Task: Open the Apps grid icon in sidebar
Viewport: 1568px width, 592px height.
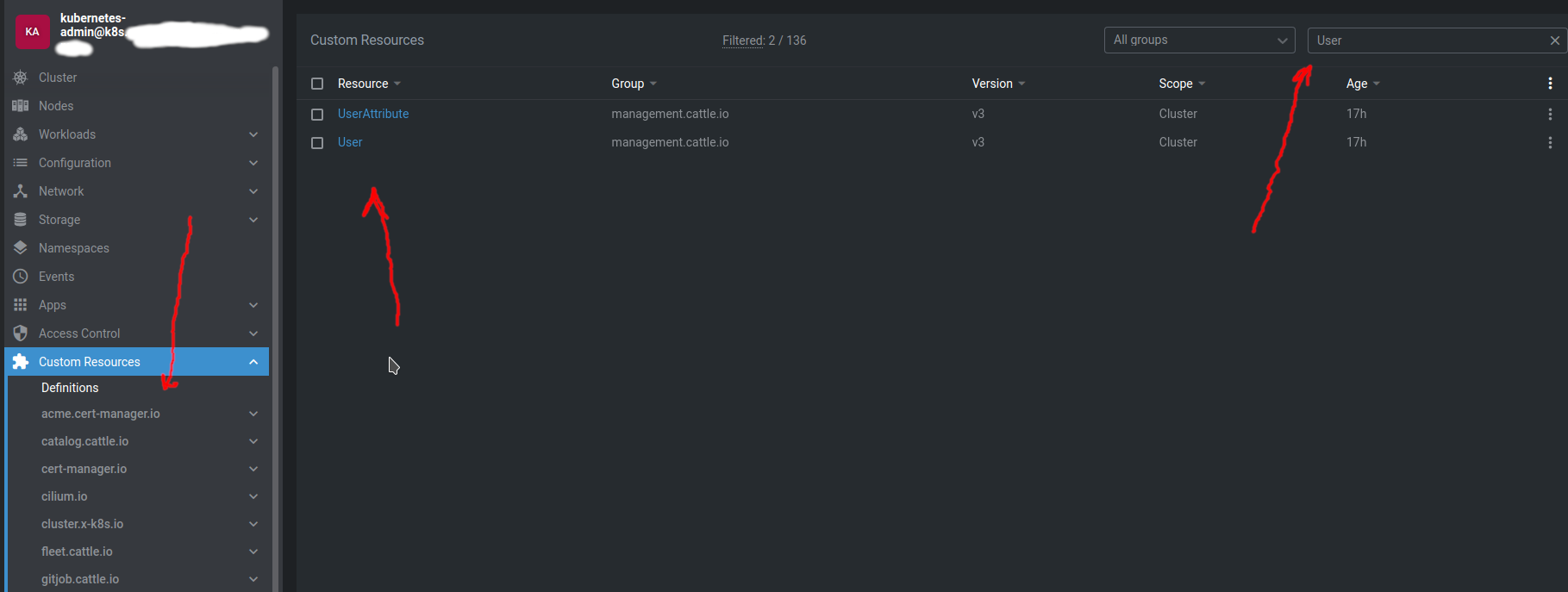Action: point(21,304)
